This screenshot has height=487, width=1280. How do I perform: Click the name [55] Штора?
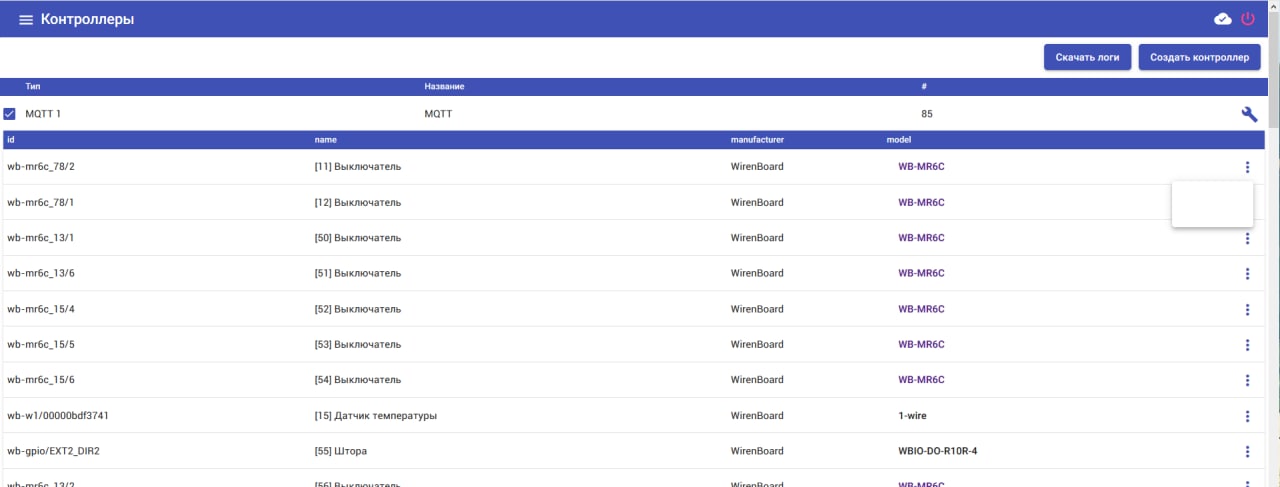(x=341, y=451)
